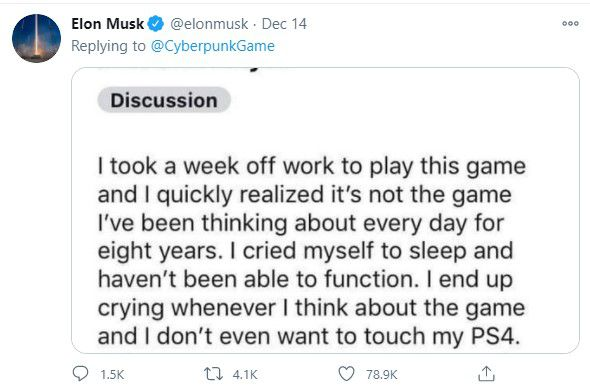590x391 pixels.
Task: Open the three-dot more options menu
Action: coord(570,23)
